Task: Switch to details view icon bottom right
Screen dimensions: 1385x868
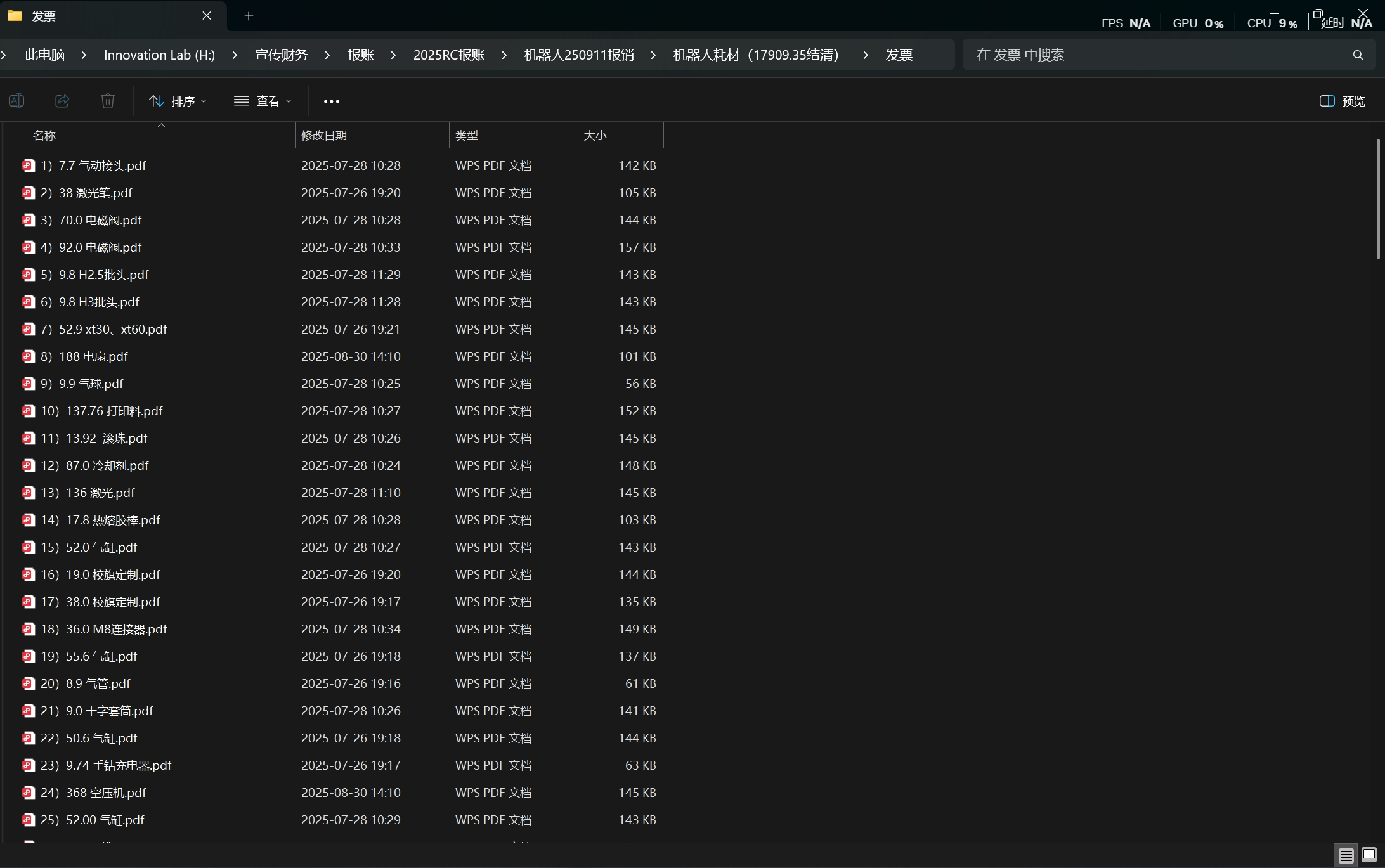Action: click(1346, 855)
